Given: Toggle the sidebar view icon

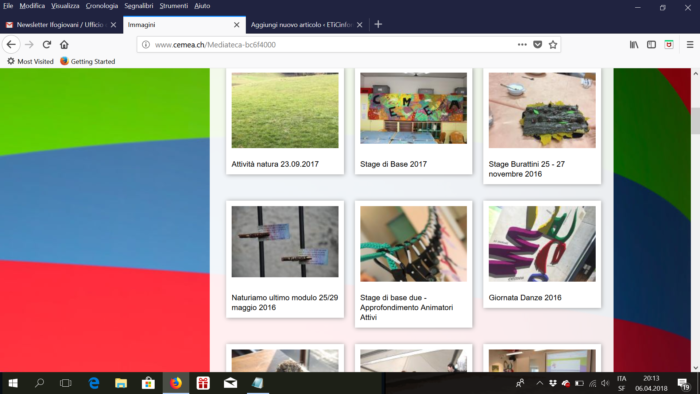Looking at the screenshot, I should coord(651,45).
